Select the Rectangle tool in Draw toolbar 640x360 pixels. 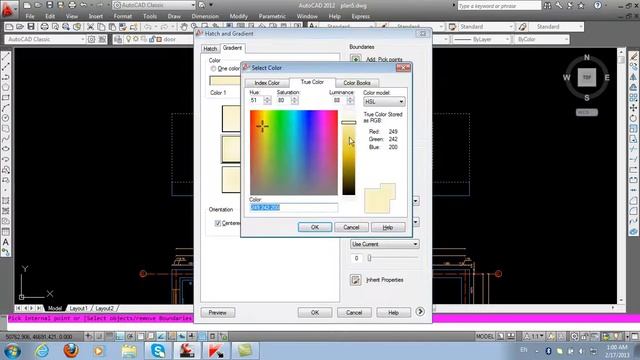click(x=6, y=98)
